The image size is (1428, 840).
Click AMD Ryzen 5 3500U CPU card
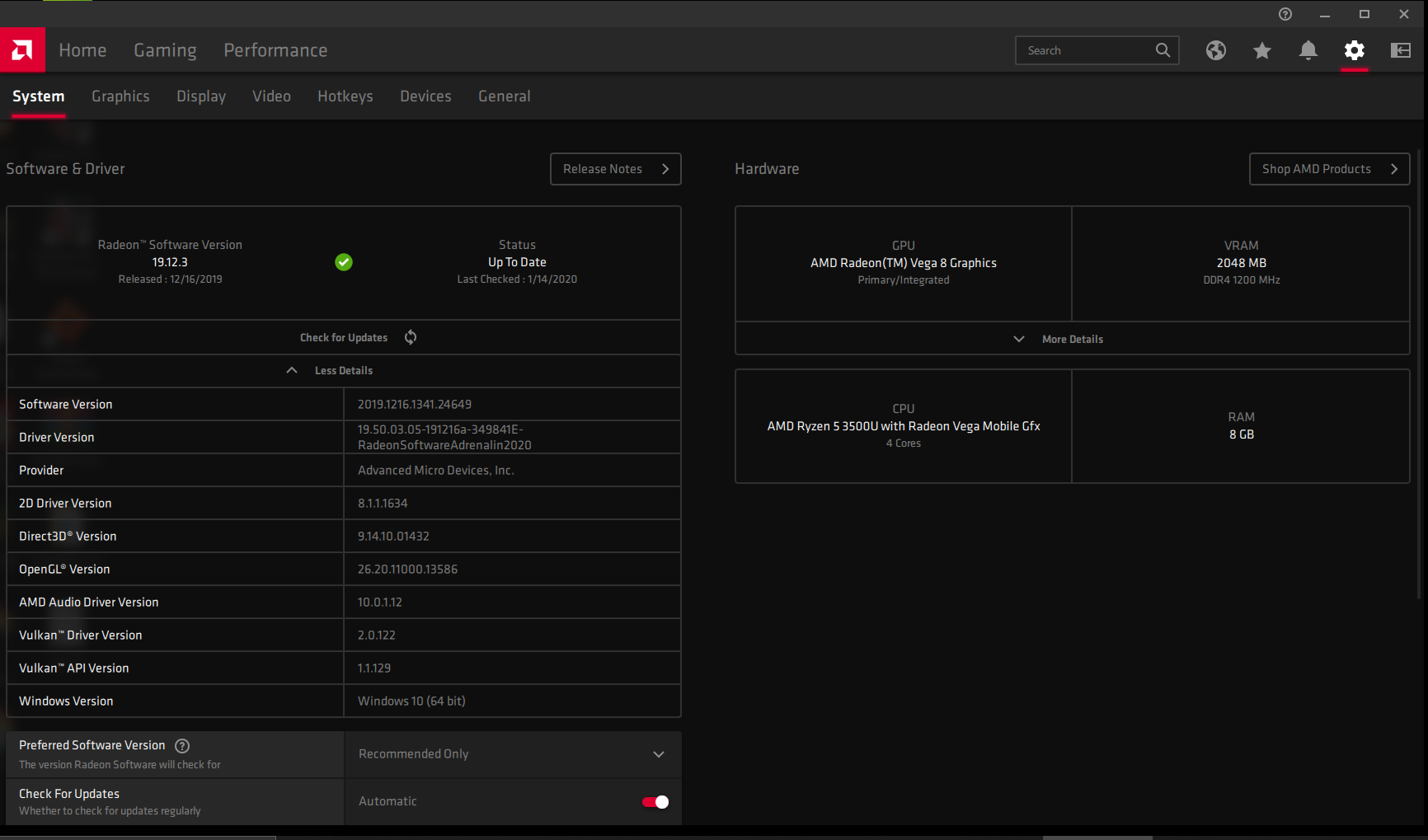pos(904,426)
